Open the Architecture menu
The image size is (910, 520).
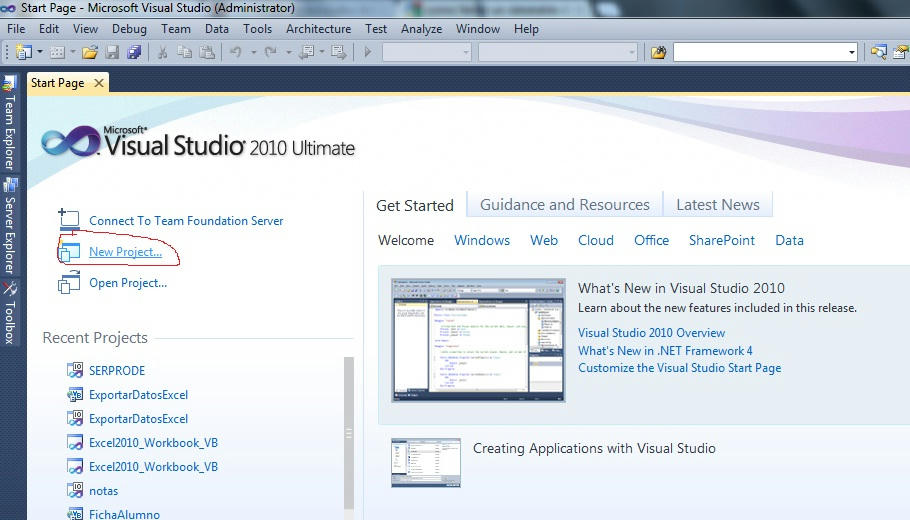[x=318, y=28]
